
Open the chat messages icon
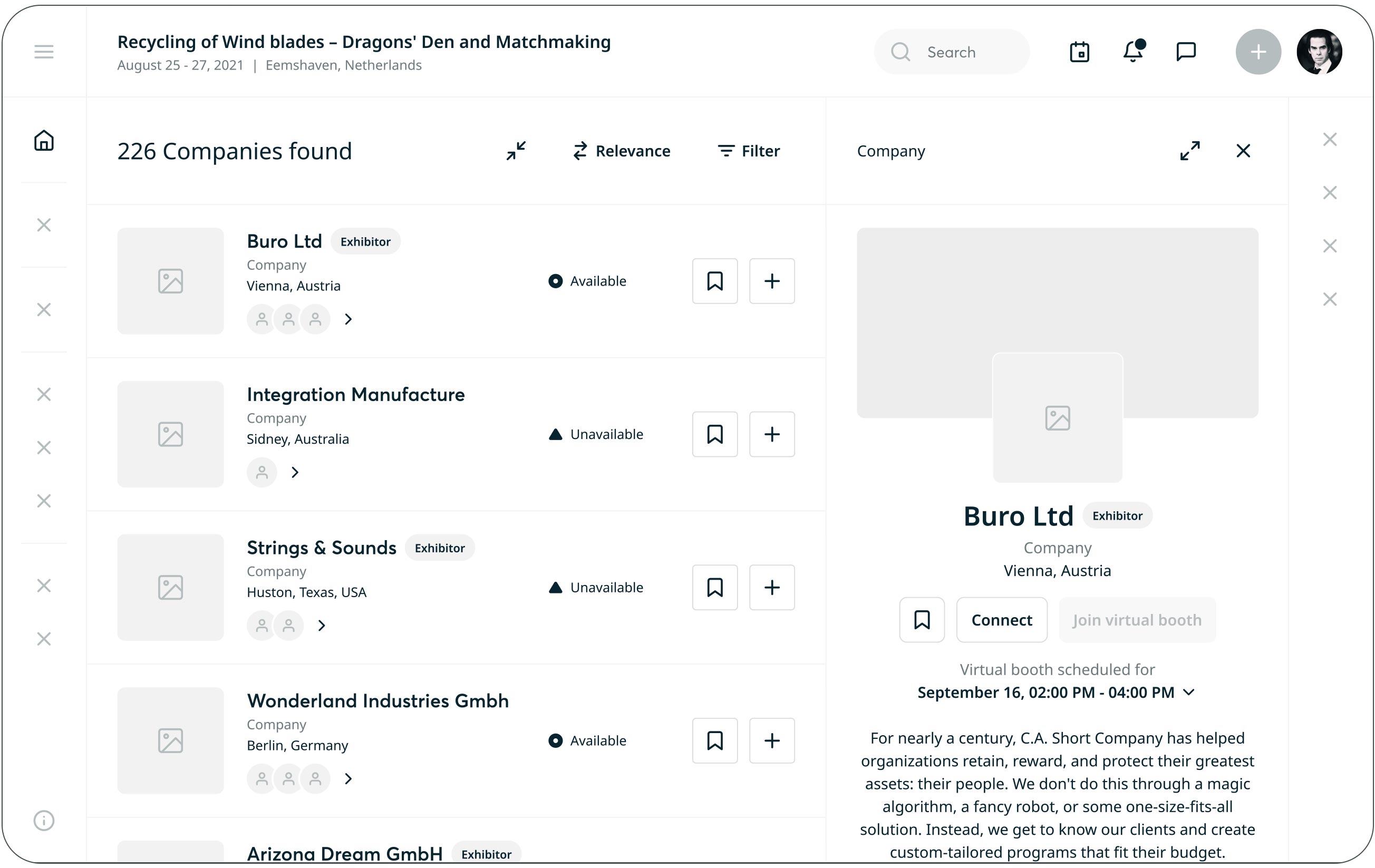point(1186,52)
